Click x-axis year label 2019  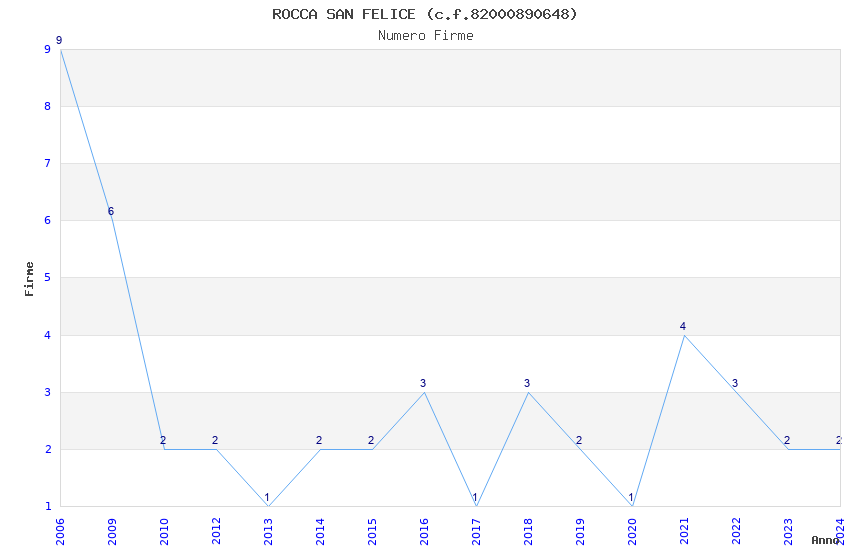[x=580, y=531]
